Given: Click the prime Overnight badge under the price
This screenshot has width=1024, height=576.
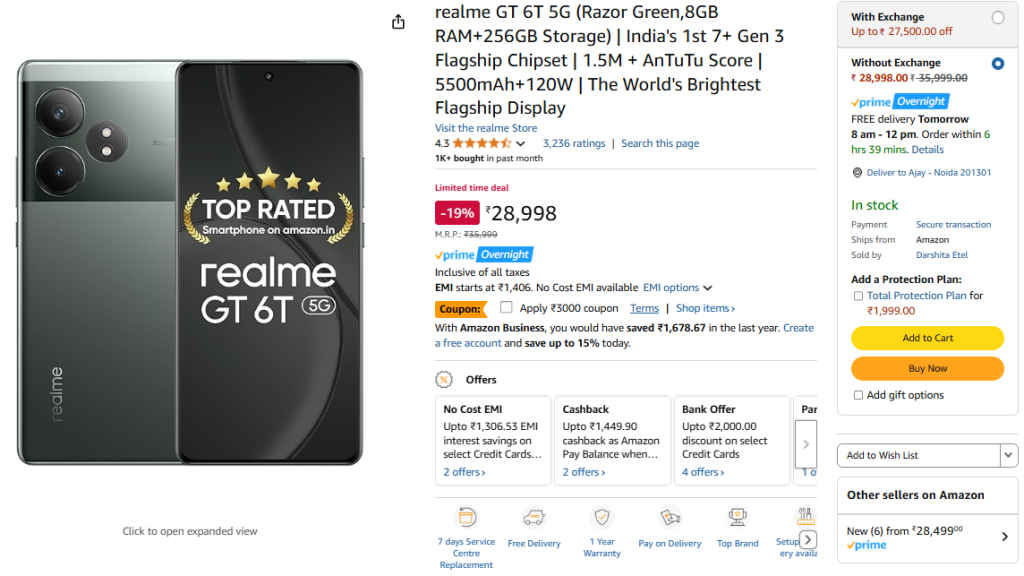Looking at the screenshot, I should click(x=483, y=254).
